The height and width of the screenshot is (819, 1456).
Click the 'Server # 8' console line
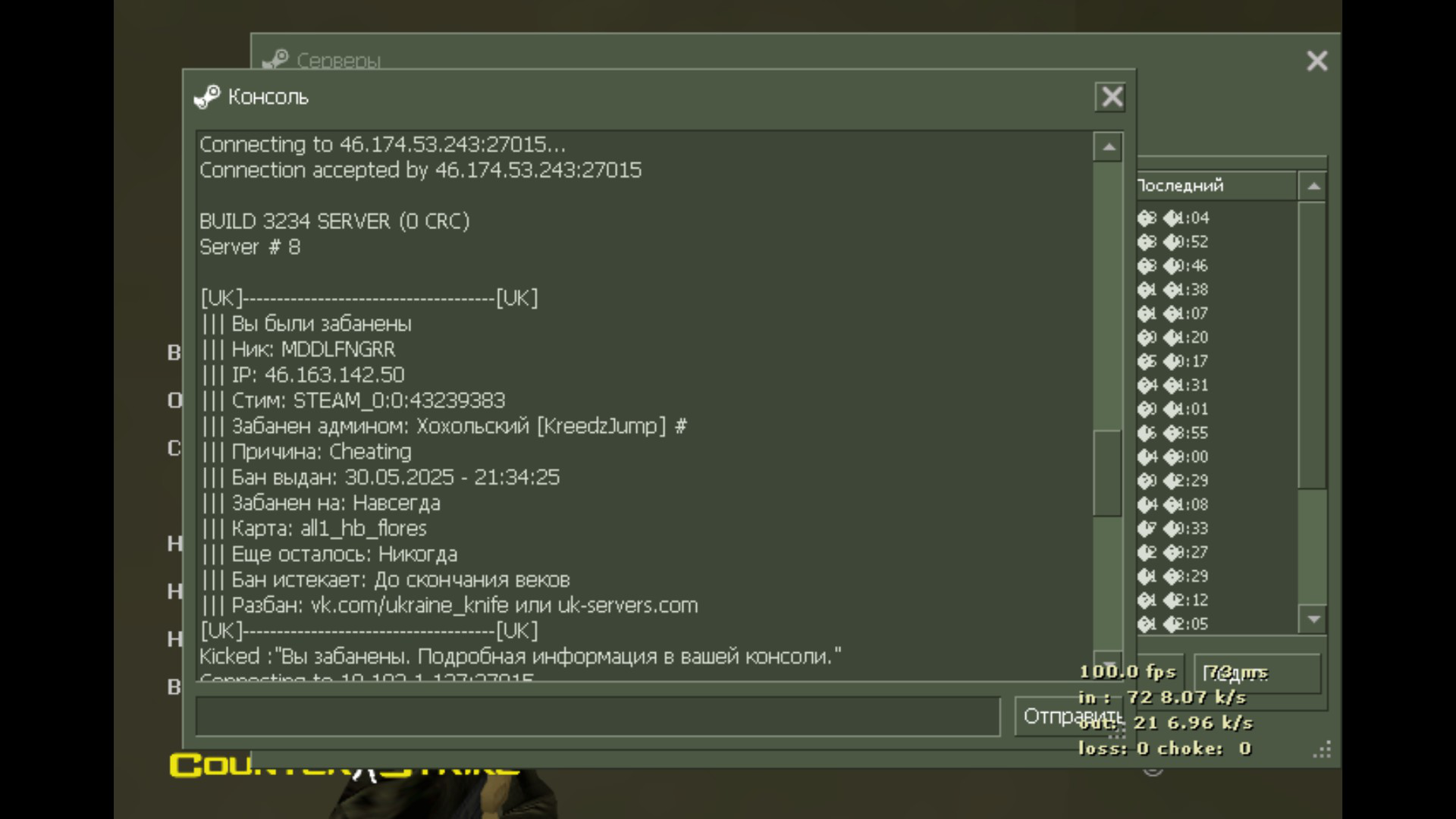pos(250,247)
